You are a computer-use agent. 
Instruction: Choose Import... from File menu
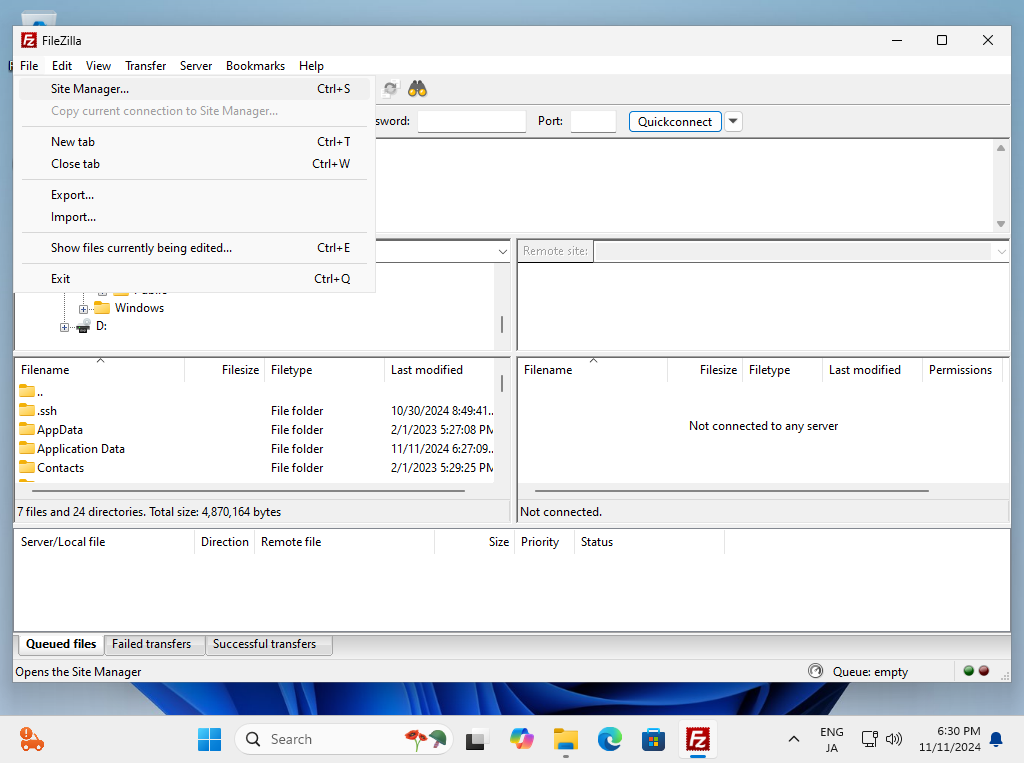pyautogui.click(x=195, y=217)
